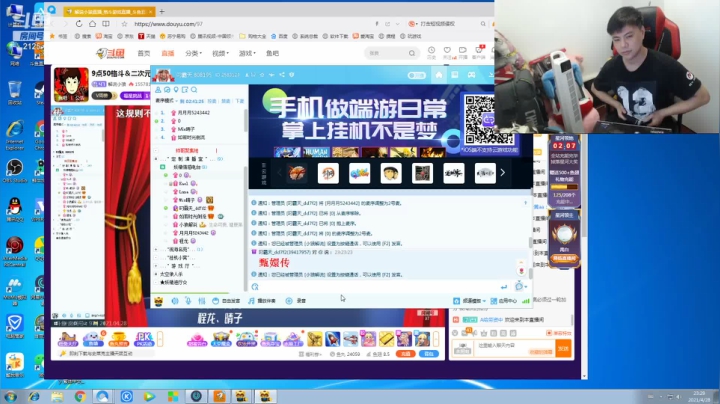Click location pin icon in YY toolbar
The width and height of the screenshot is (720, 404).
click(x=176, y=90)
